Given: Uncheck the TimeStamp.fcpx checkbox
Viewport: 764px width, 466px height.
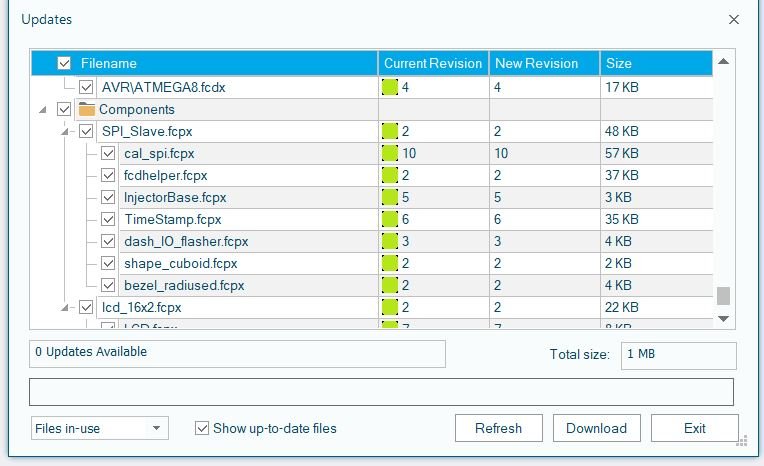Looking at the screenshot, I should tap(108, 219).
